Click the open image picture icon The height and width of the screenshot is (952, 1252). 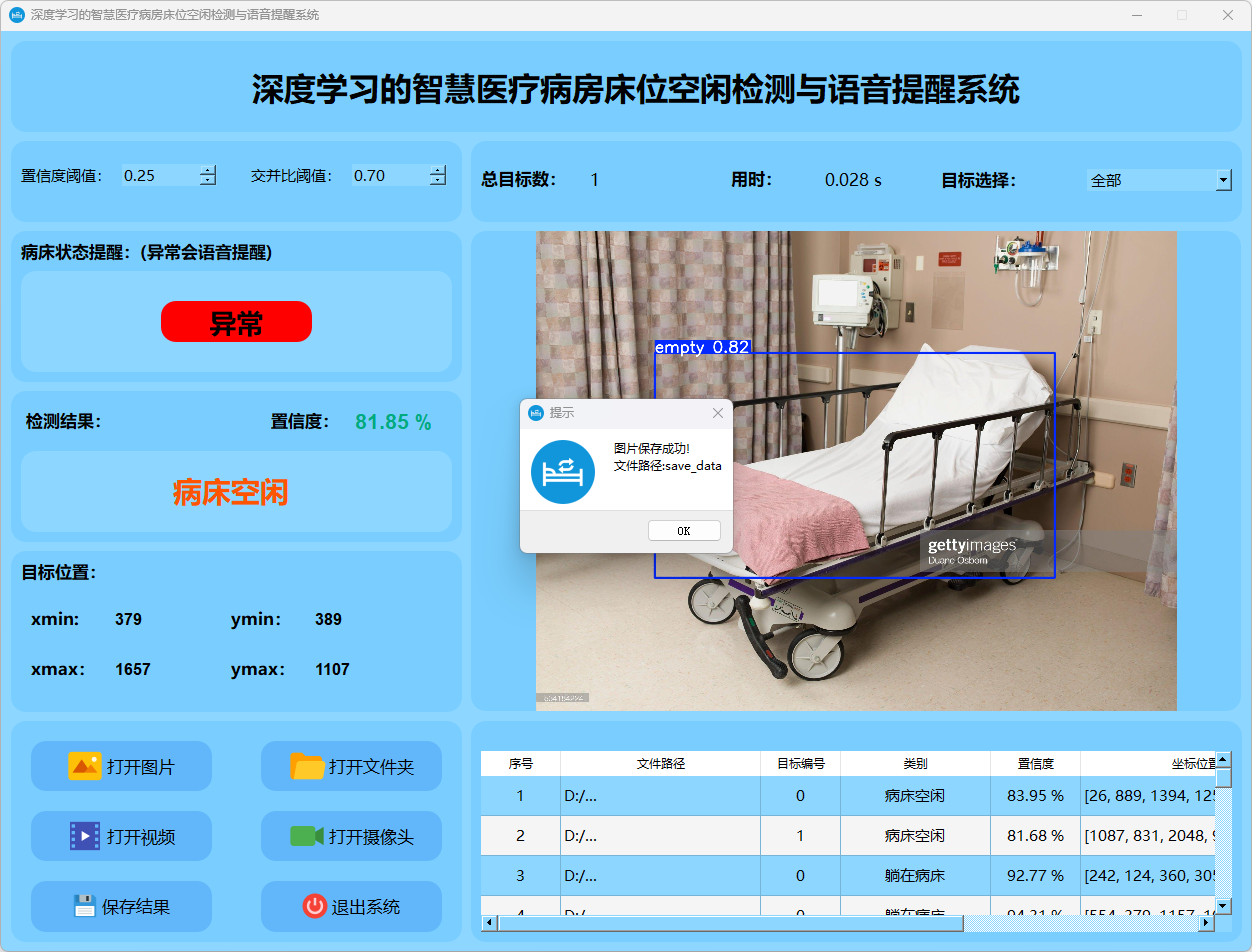pyautogui.click(x=84, y=766)
